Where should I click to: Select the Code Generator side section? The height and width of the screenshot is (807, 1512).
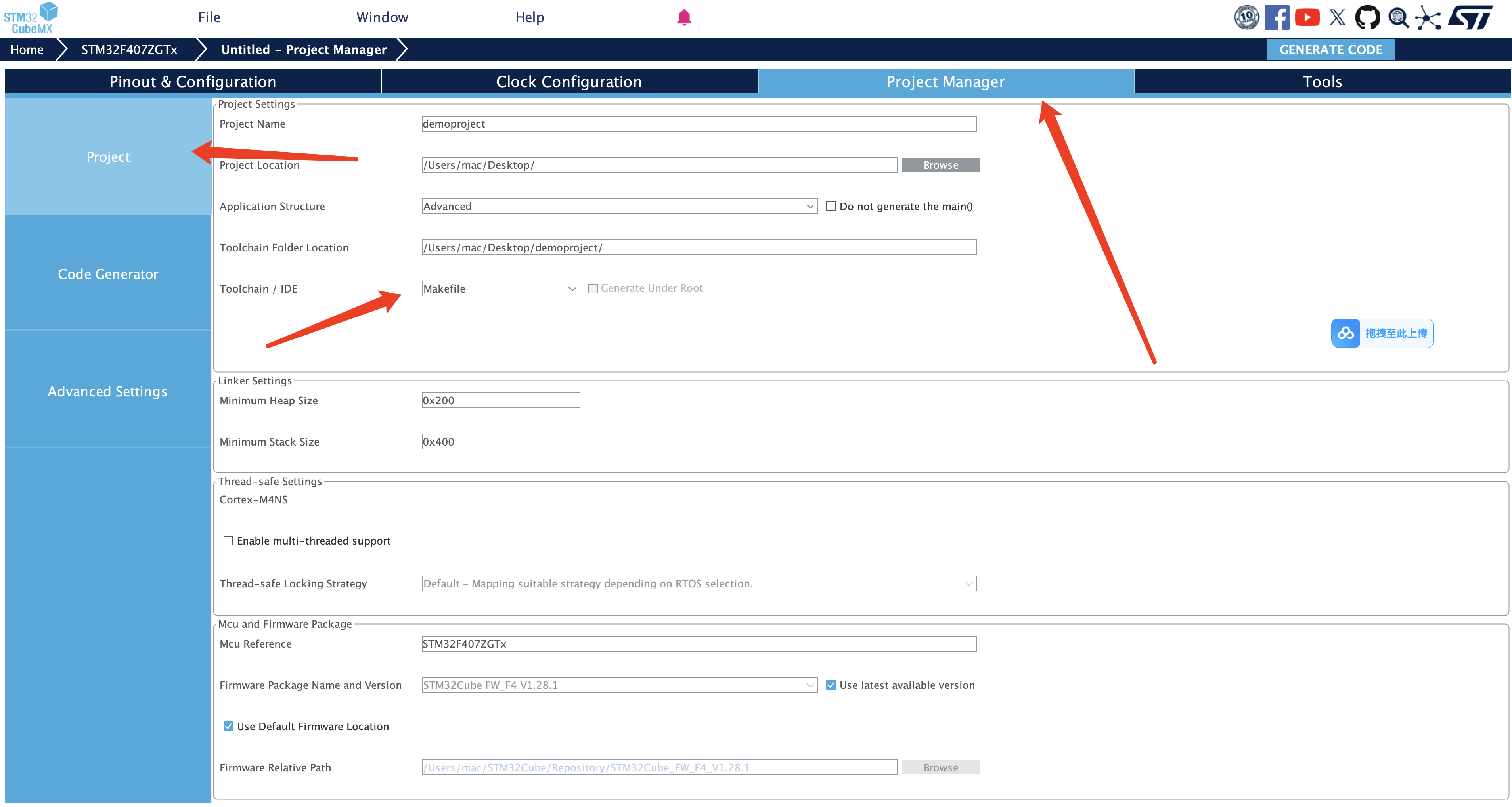pyautogui.click(x=108, y=274)
